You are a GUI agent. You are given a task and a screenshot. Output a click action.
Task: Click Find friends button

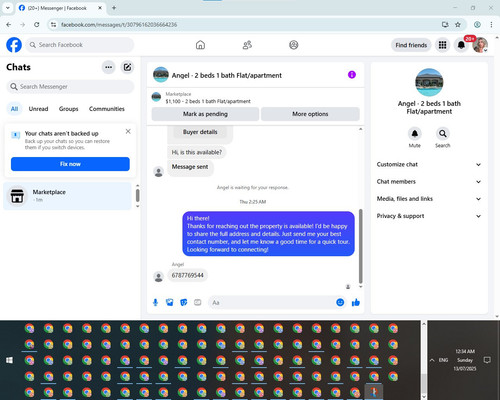point(411,45)
